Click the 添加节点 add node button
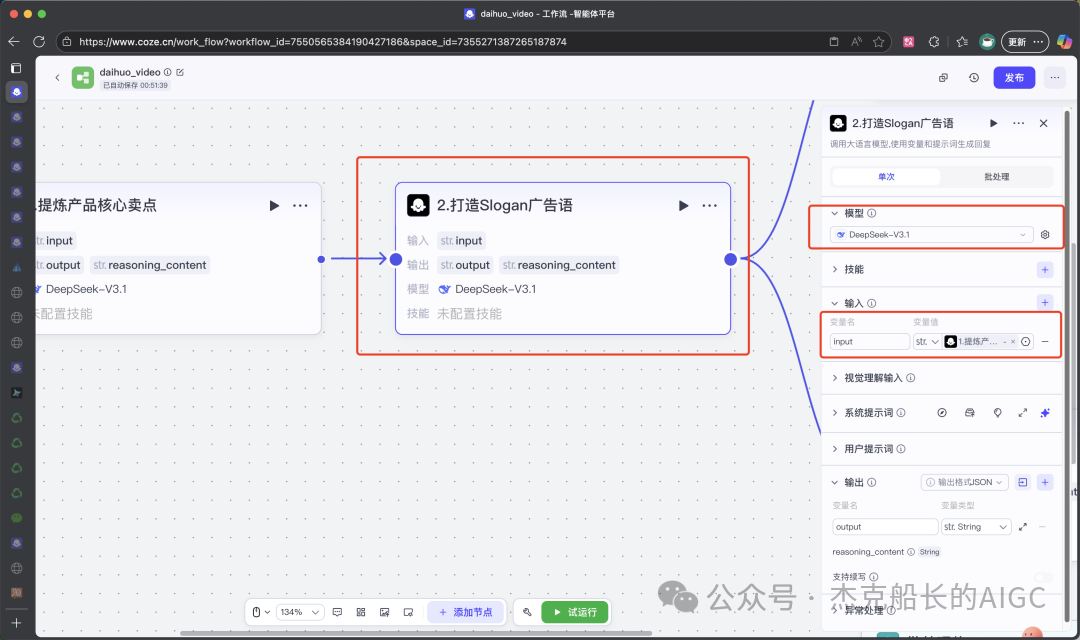This screenshot has height=640, width=1080. (466, 612)
